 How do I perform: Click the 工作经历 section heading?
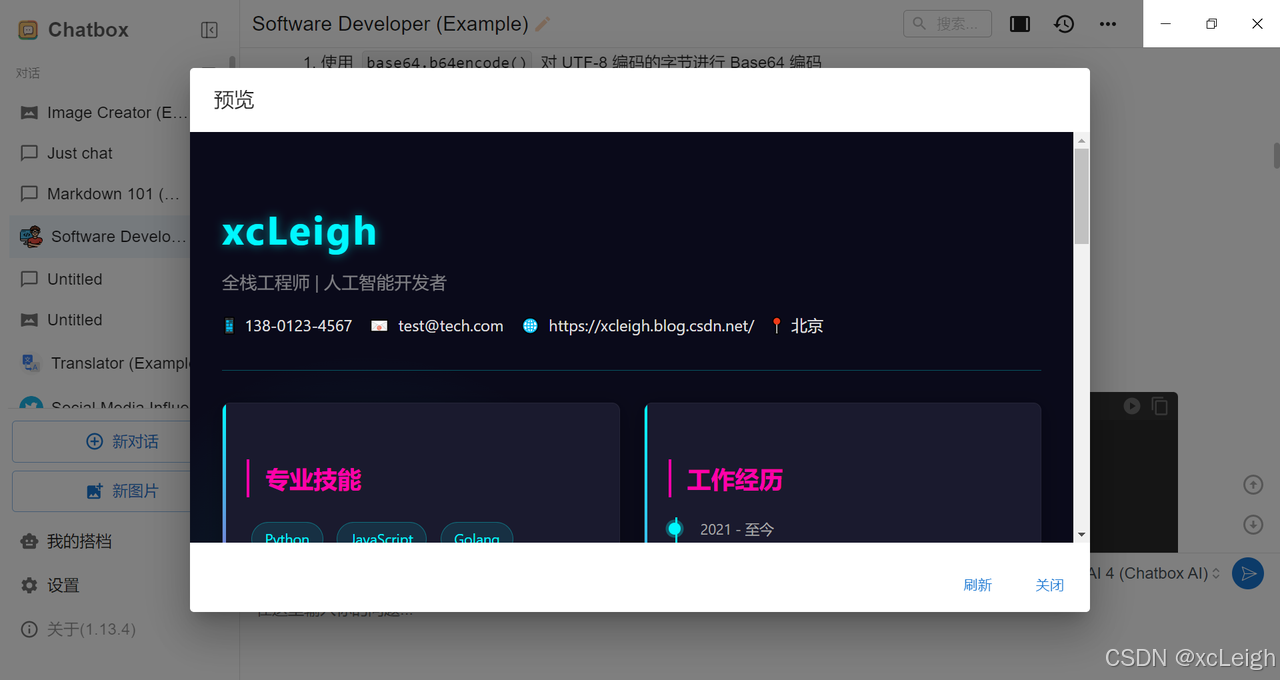(735, 480)
